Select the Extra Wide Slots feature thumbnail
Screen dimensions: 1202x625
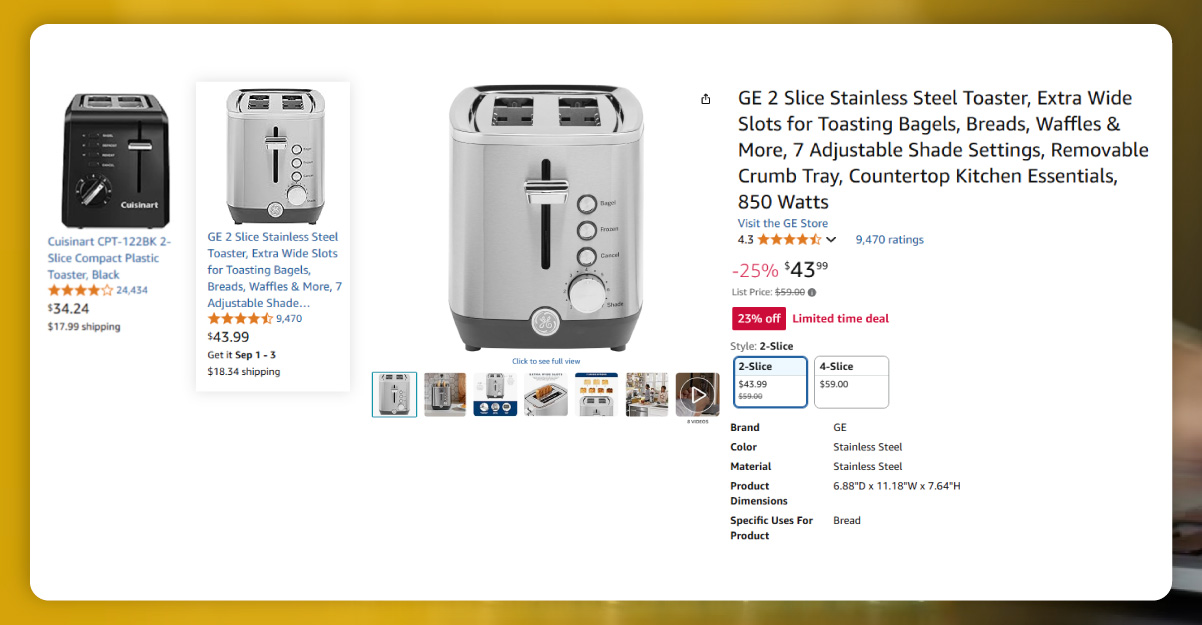click(x=545, y=394)
